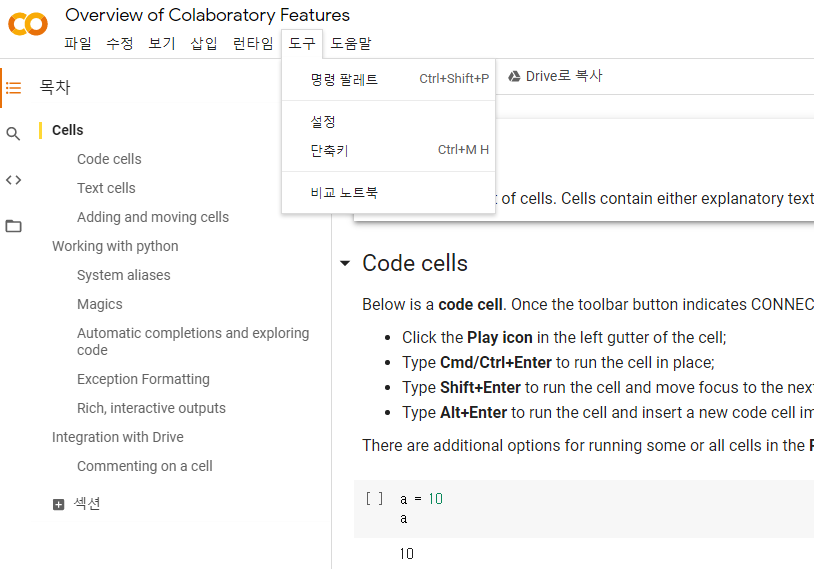Jump to Rich, interactive outputs
The height and width of the screenshot is (569, 814).
pyautogui.click(x=151, y=409)
